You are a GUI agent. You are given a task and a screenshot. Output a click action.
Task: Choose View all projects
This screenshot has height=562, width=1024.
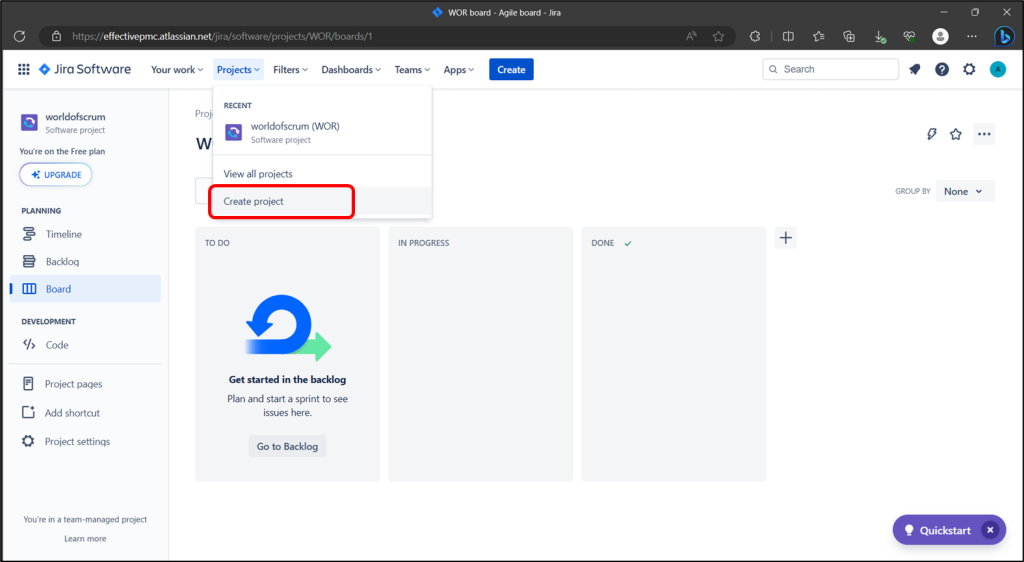(x=322, y=174)
